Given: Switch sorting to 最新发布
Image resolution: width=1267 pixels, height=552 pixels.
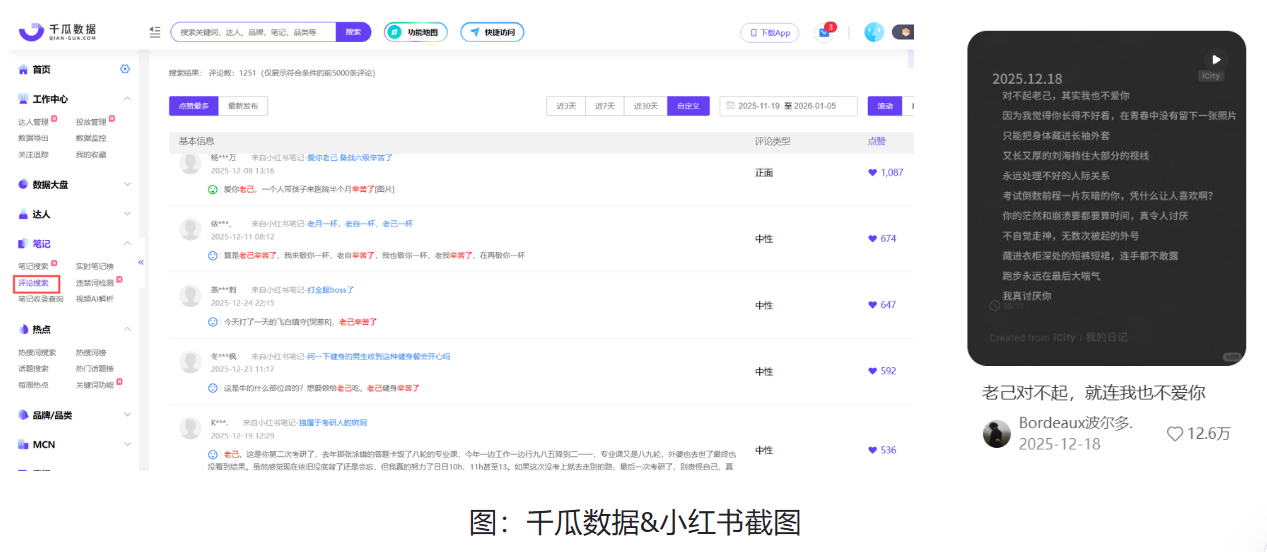Looking at the screenshot, I should click(243, 106).
